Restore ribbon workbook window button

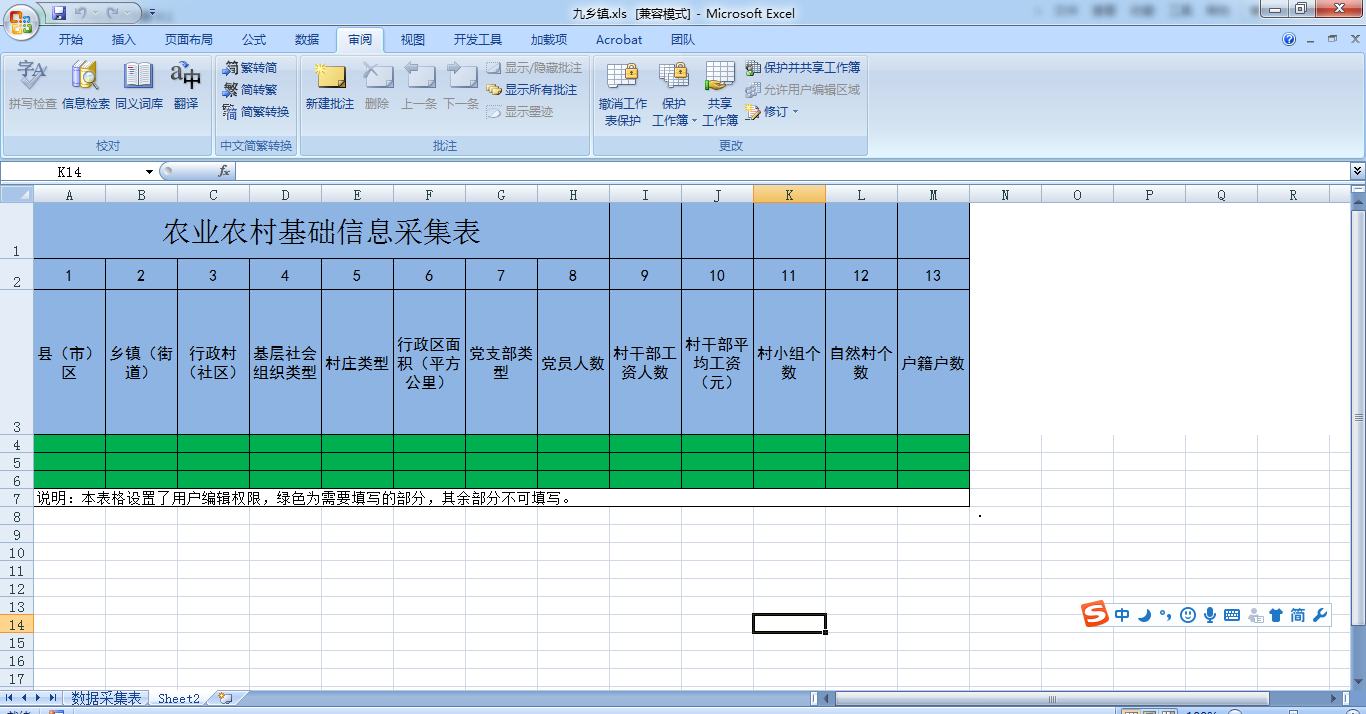pyautogui.click(x=1331, y=39)
